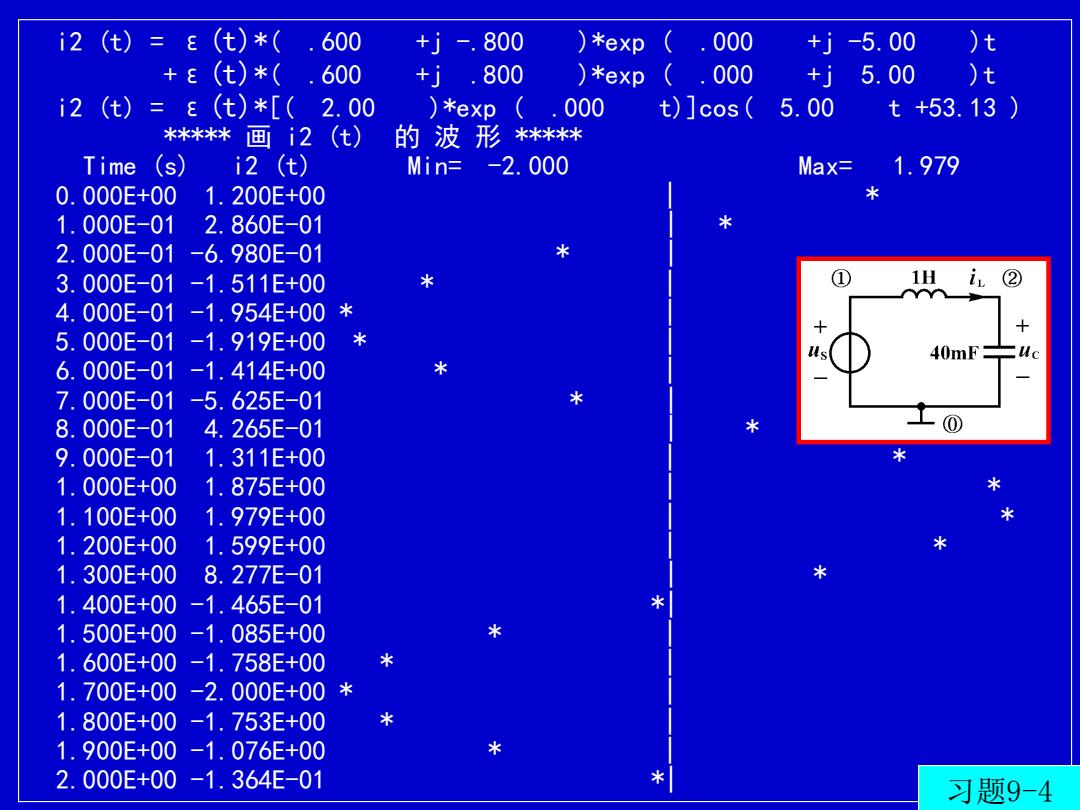Select the value -1.076E+00

pyautogui.click(x=257, y=751)
